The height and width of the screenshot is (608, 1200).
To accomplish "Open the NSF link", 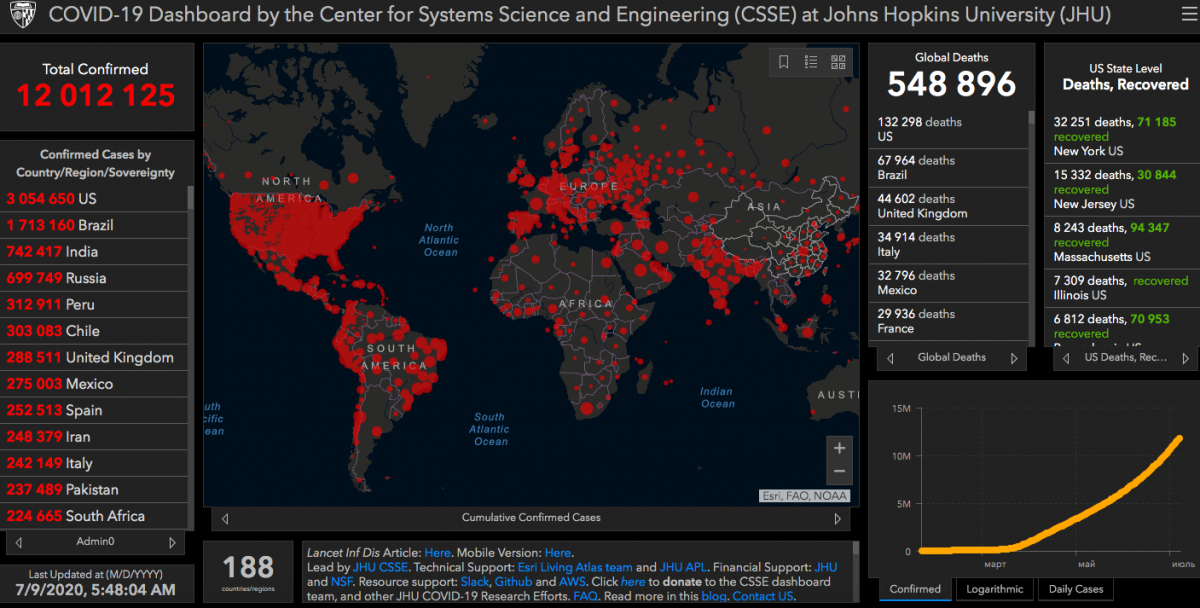I will click(342, 582).
